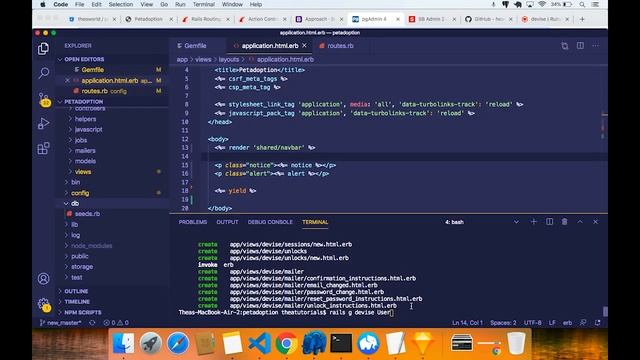Open the Manage gear icon
640x360 pixels.
(x=44, y=304)
